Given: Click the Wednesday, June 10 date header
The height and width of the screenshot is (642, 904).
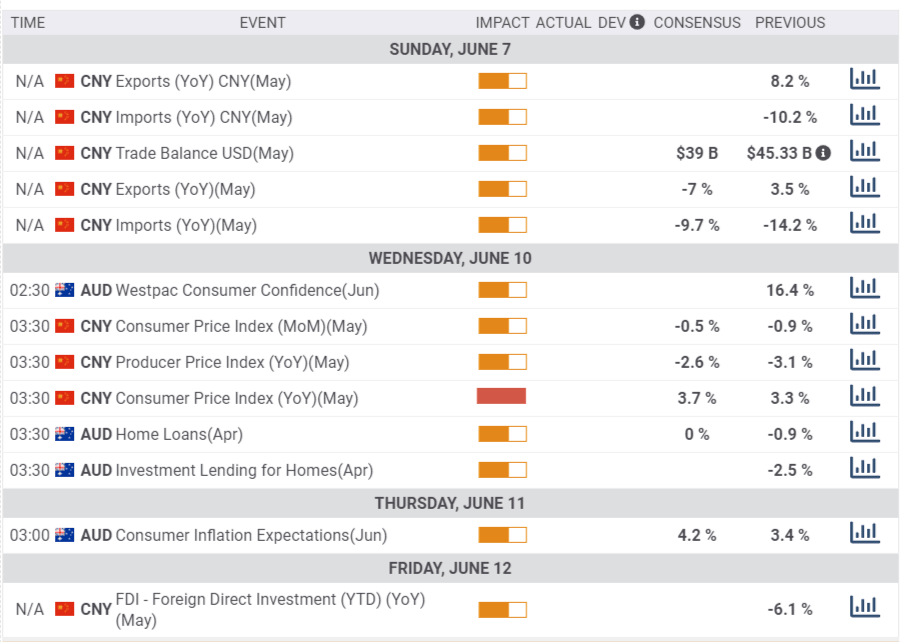Looking at the screenshot, I should click(x=450, y=258).
